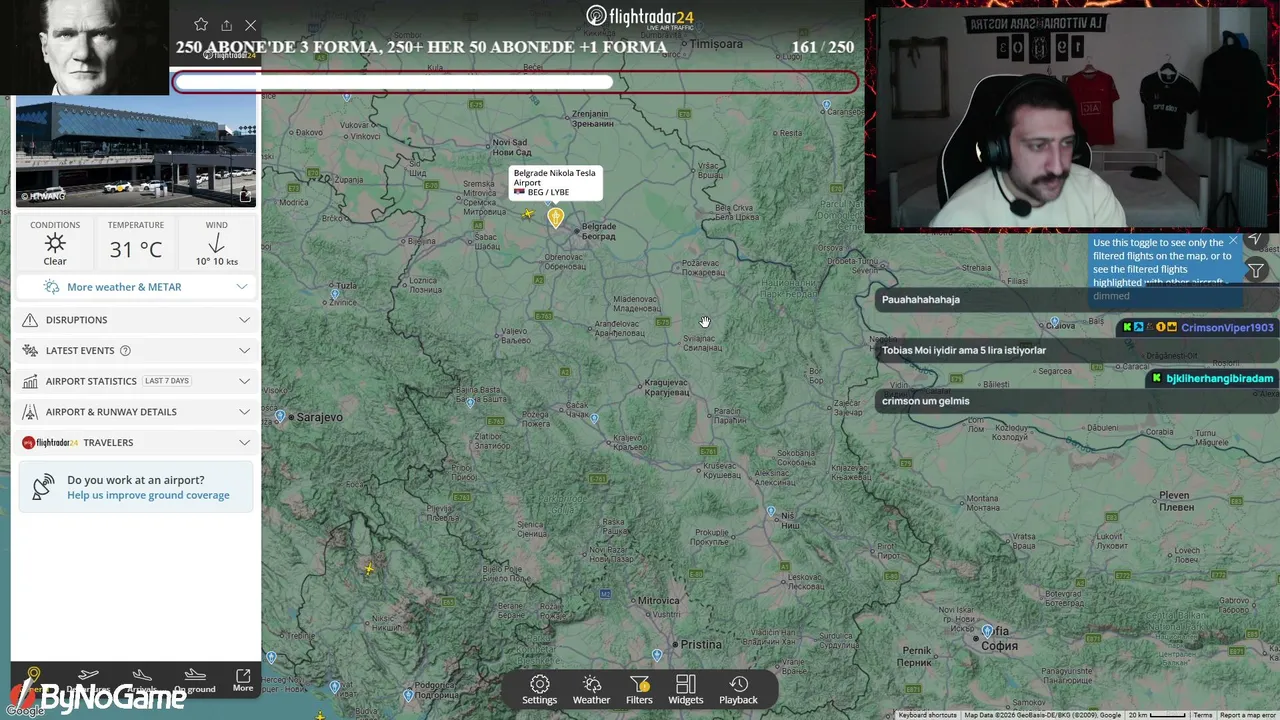Click the Belgrade Nikola Tesla Airport map label
The image size is (1280, 720).
(555, 182)
